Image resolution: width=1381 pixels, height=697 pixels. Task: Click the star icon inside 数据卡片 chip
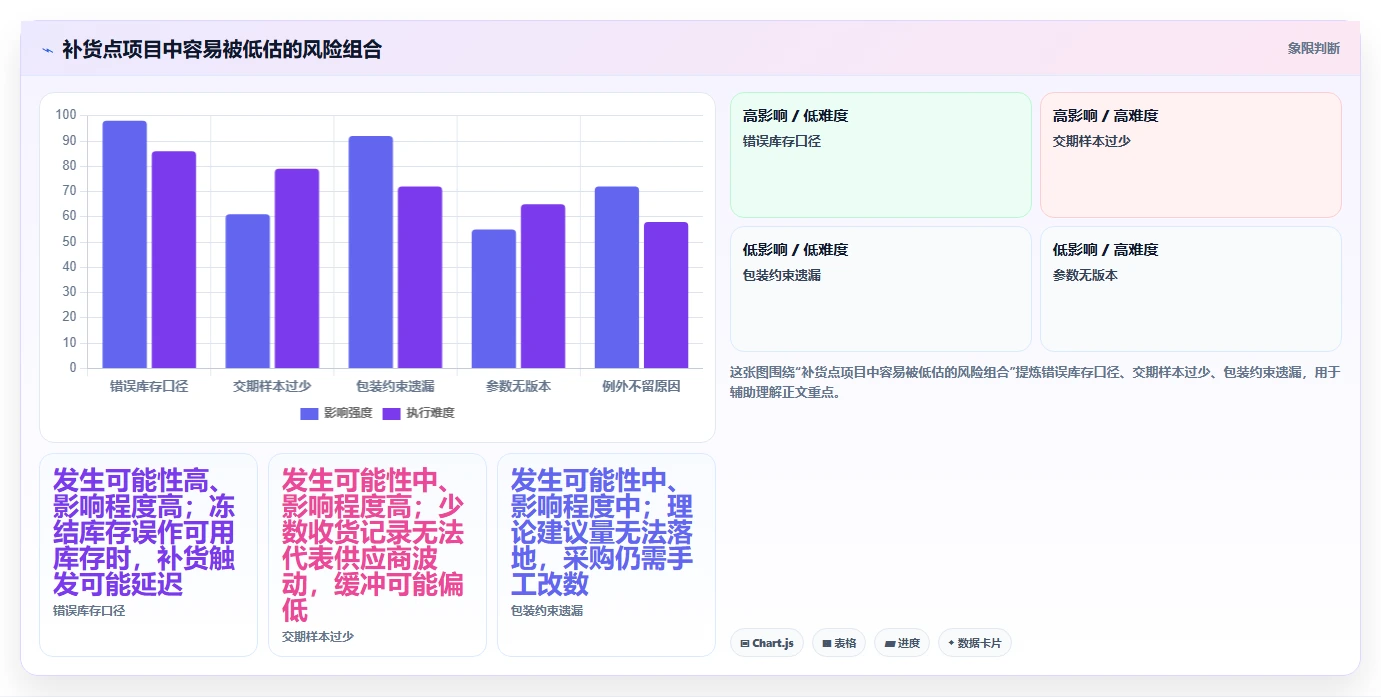951,643
